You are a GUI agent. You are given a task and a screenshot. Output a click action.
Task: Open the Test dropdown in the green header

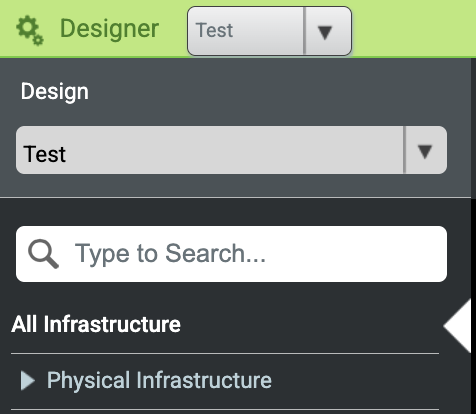click(x=269, y=31)
